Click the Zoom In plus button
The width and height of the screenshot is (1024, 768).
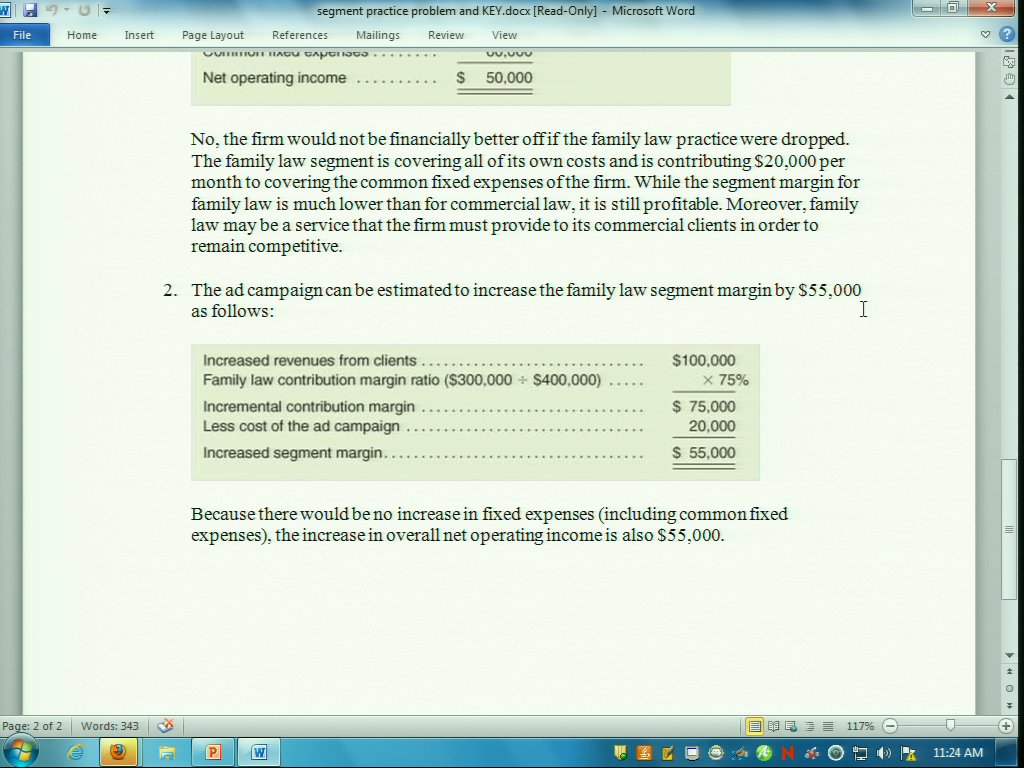click(1006, 726)
